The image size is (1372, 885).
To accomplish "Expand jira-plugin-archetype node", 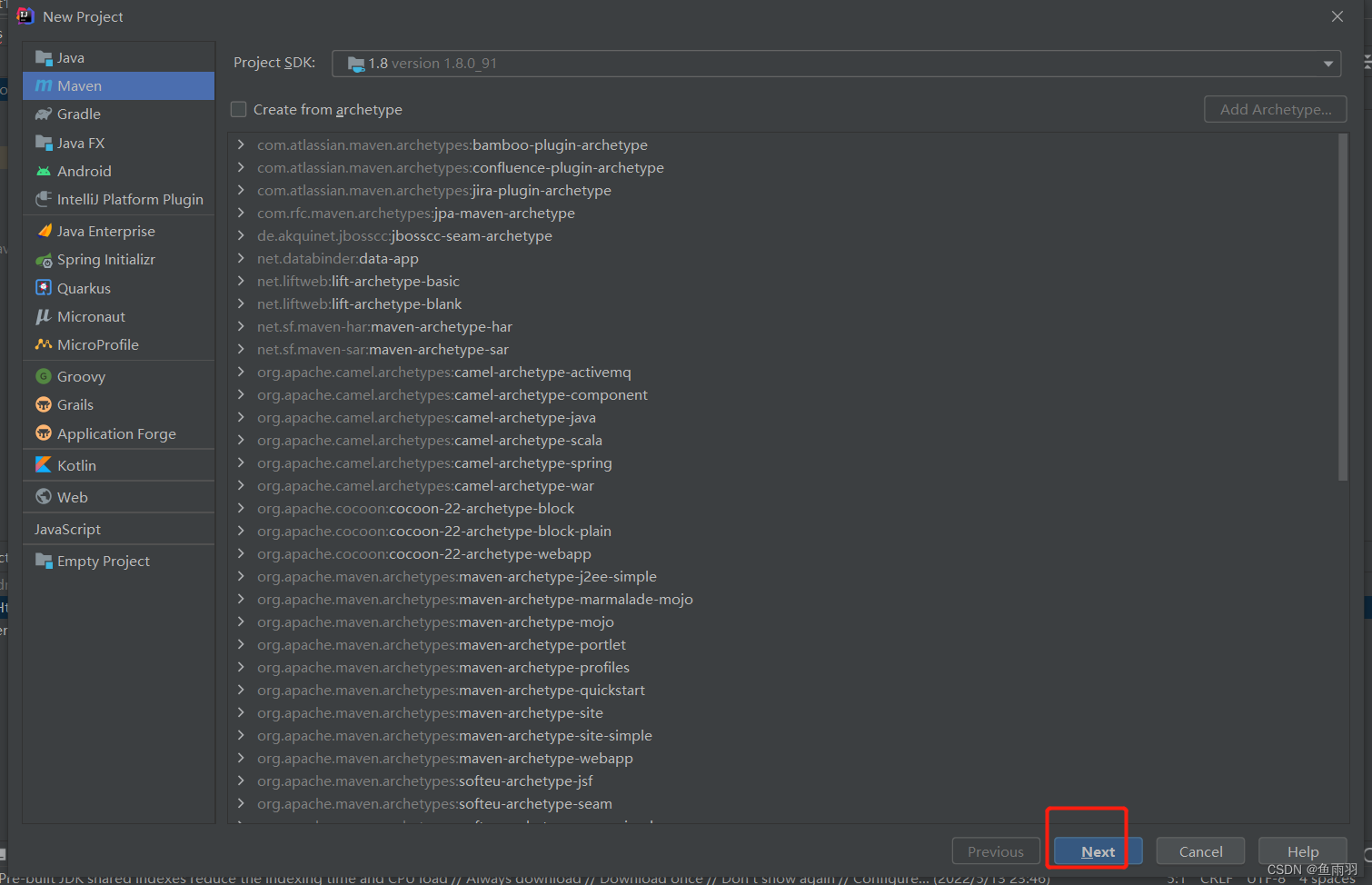I will pyautogui.click(x=241, y=190).
